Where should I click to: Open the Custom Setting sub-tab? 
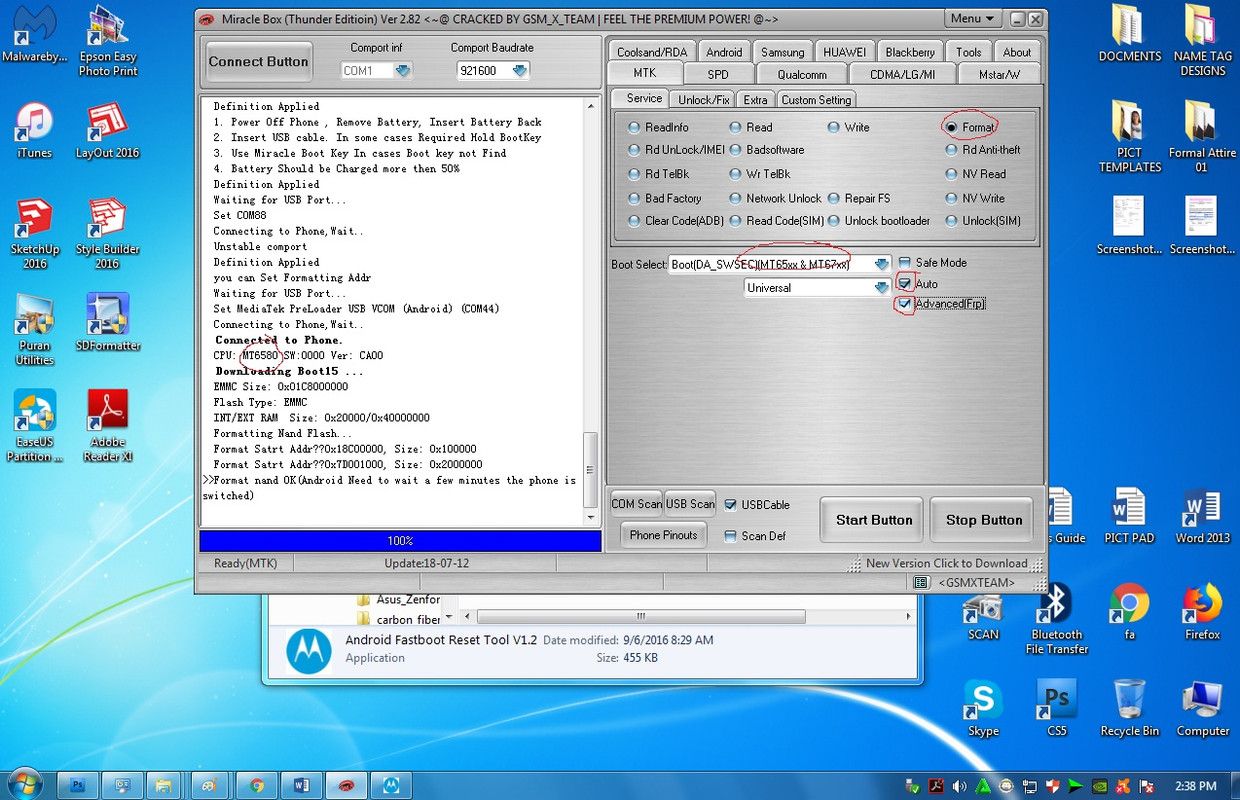tap(816, 100)
